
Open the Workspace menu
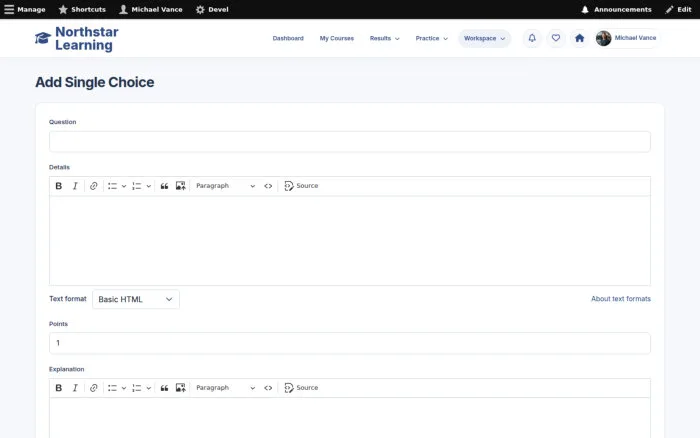coord(484,38)
